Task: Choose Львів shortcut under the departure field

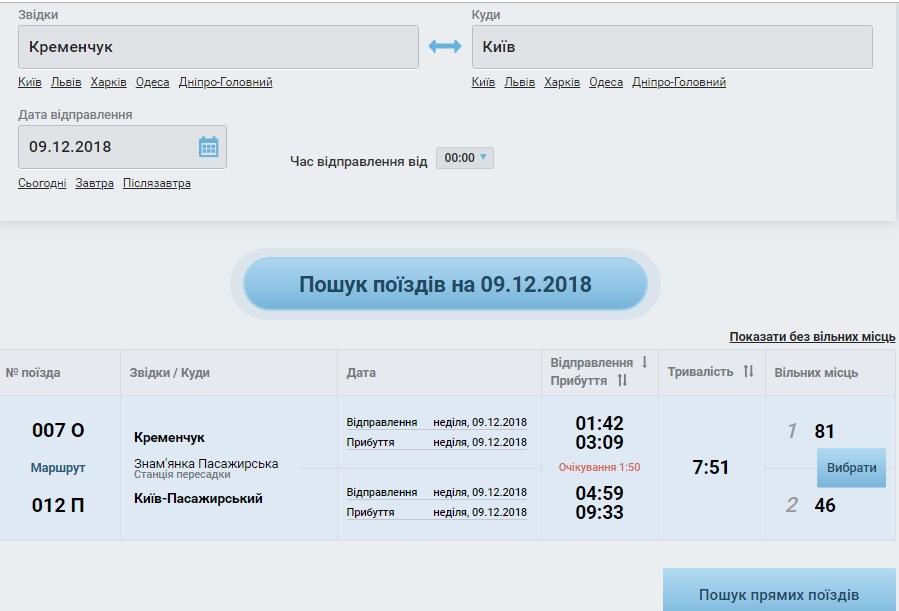Action: (66, 83)
